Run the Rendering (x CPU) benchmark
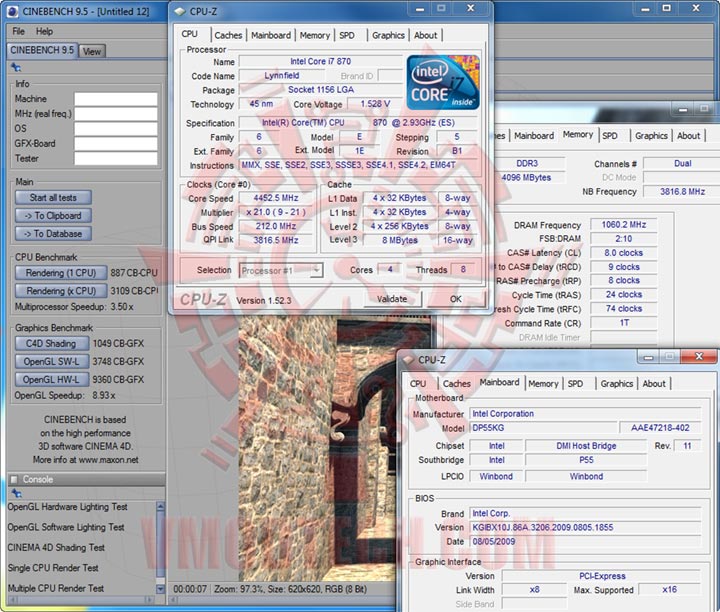The height and width of the screenshot is (612, 720). [x=61, y=291]
